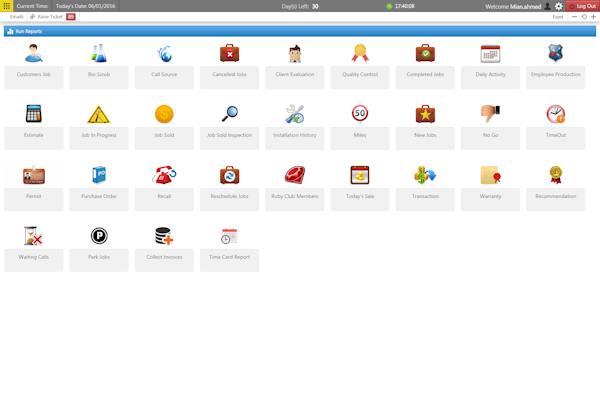The height and width of the screenshot is (396, 600).
Task: Select the Daily Activity calendar icon
Action: pyautogui.click(x=491, y=54)
